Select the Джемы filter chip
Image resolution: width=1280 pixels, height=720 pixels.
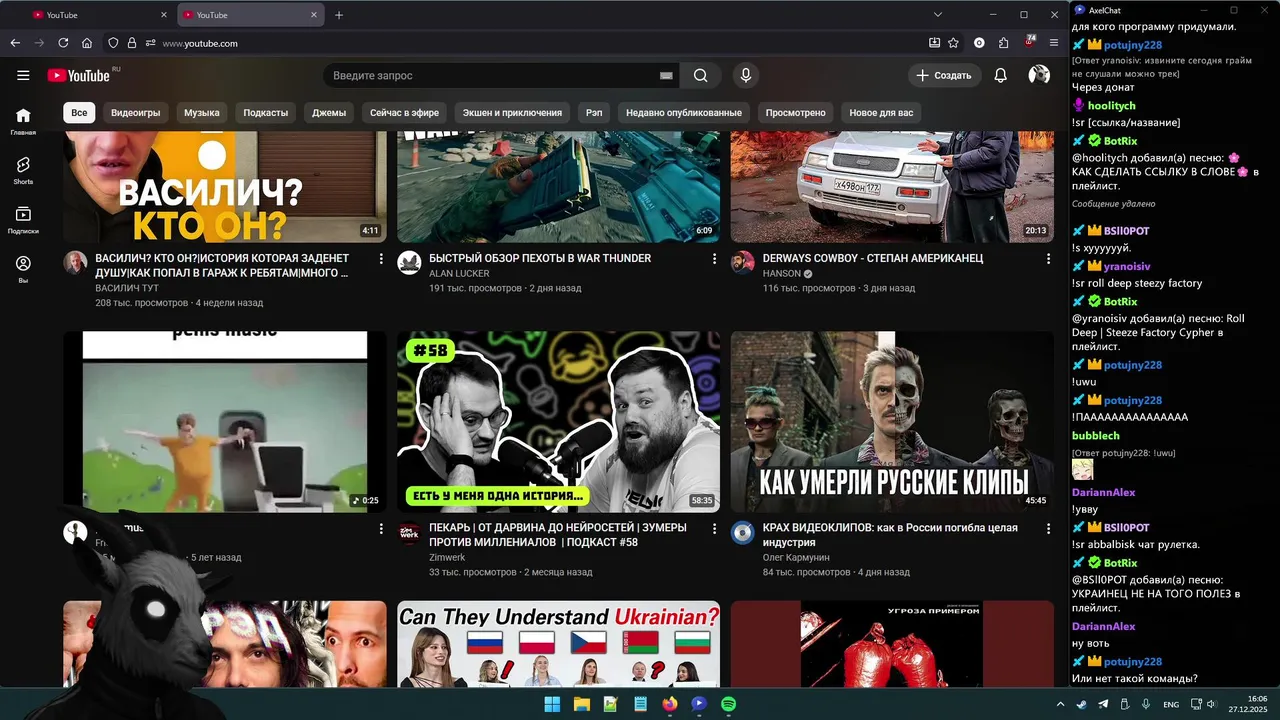(x=329, y=113)
